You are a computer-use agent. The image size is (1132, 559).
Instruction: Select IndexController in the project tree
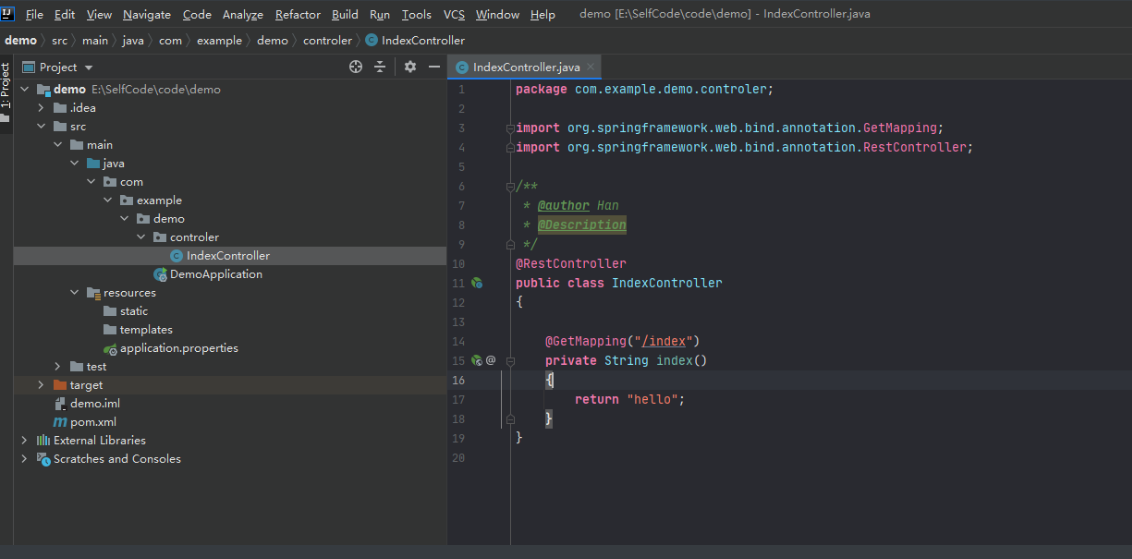[x=228, y=256]
